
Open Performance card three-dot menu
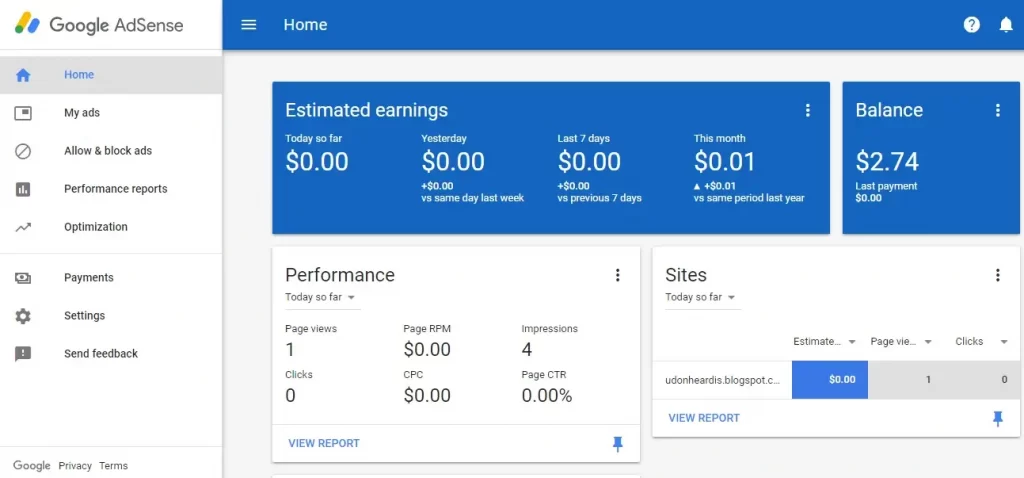click(x=618, y=275)
